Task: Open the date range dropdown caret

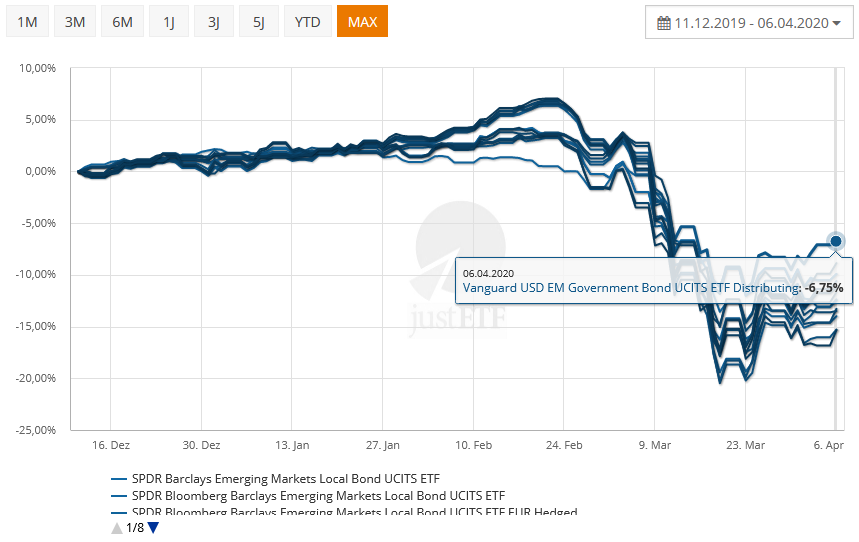Action: tap(837, 22)
